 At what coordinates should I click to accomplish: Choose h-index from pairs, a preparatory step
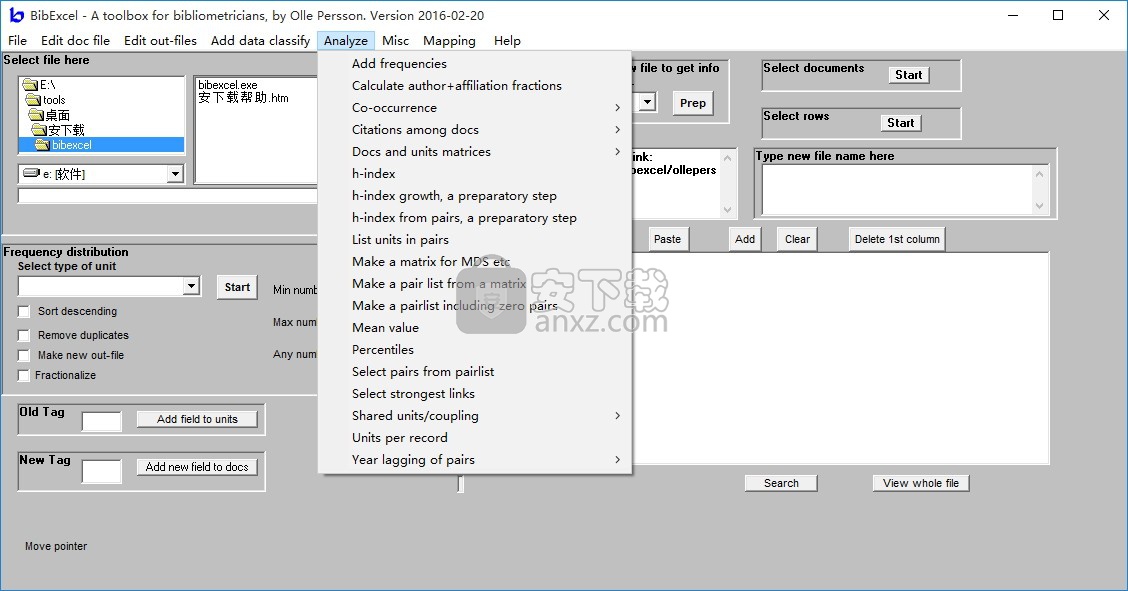point(475,218)
